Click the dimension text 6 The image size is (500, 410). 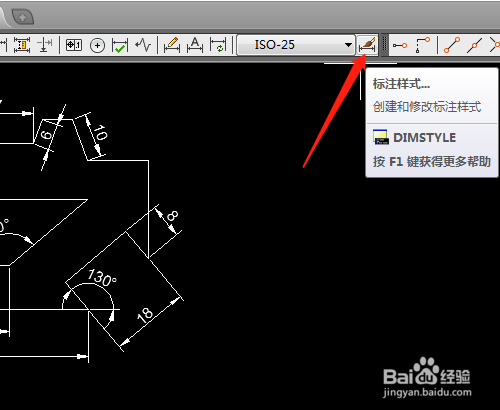pos(47,135)
